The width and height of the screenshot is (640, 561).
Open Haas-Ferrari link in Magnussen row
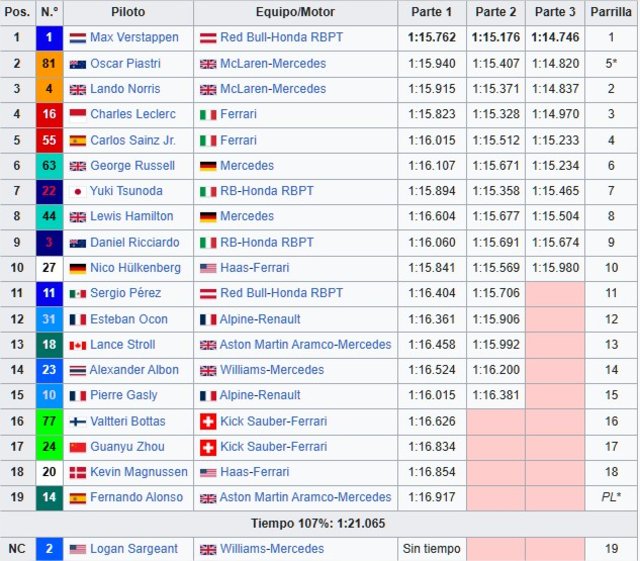pyautogui.click(x=255, y=472)
